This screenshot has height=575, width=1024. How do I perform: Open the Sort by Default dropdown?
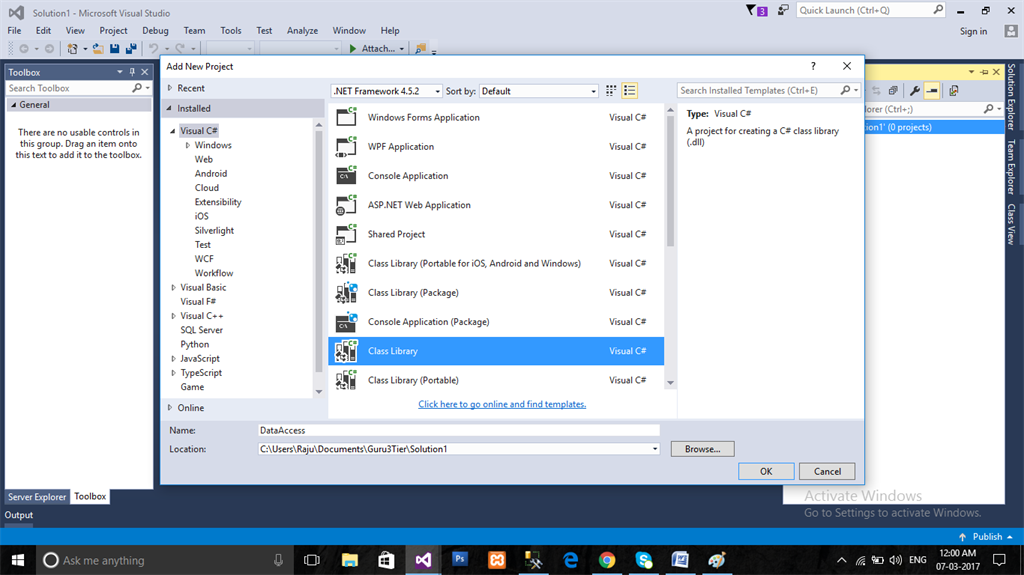click(x=537, y=91)
